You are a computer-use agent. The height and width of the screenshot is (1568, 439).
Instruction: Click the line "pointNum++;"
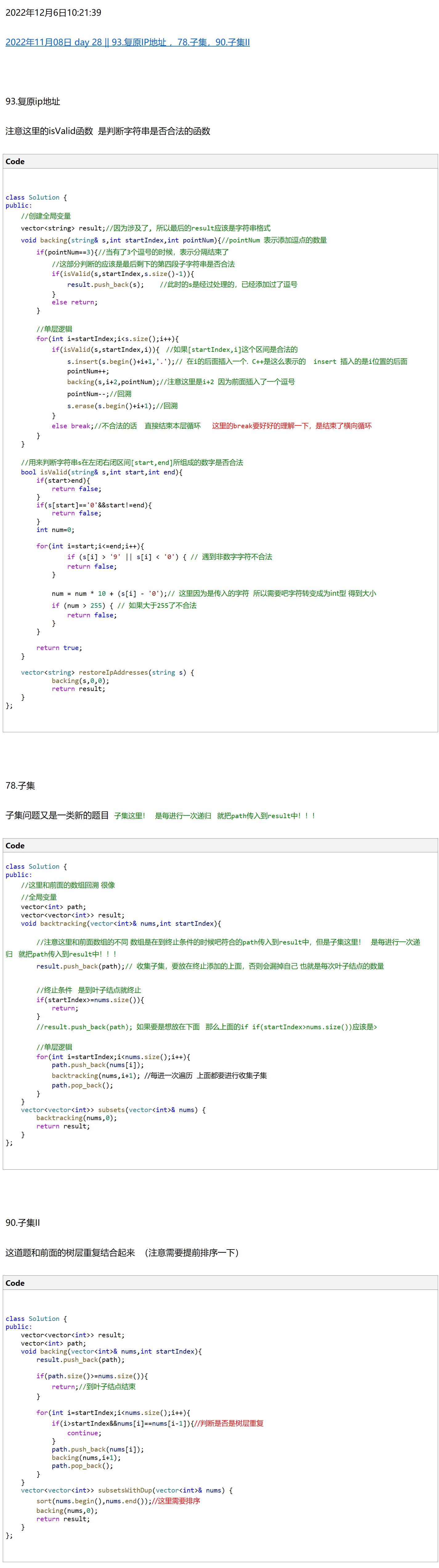(x=88, y=371)
